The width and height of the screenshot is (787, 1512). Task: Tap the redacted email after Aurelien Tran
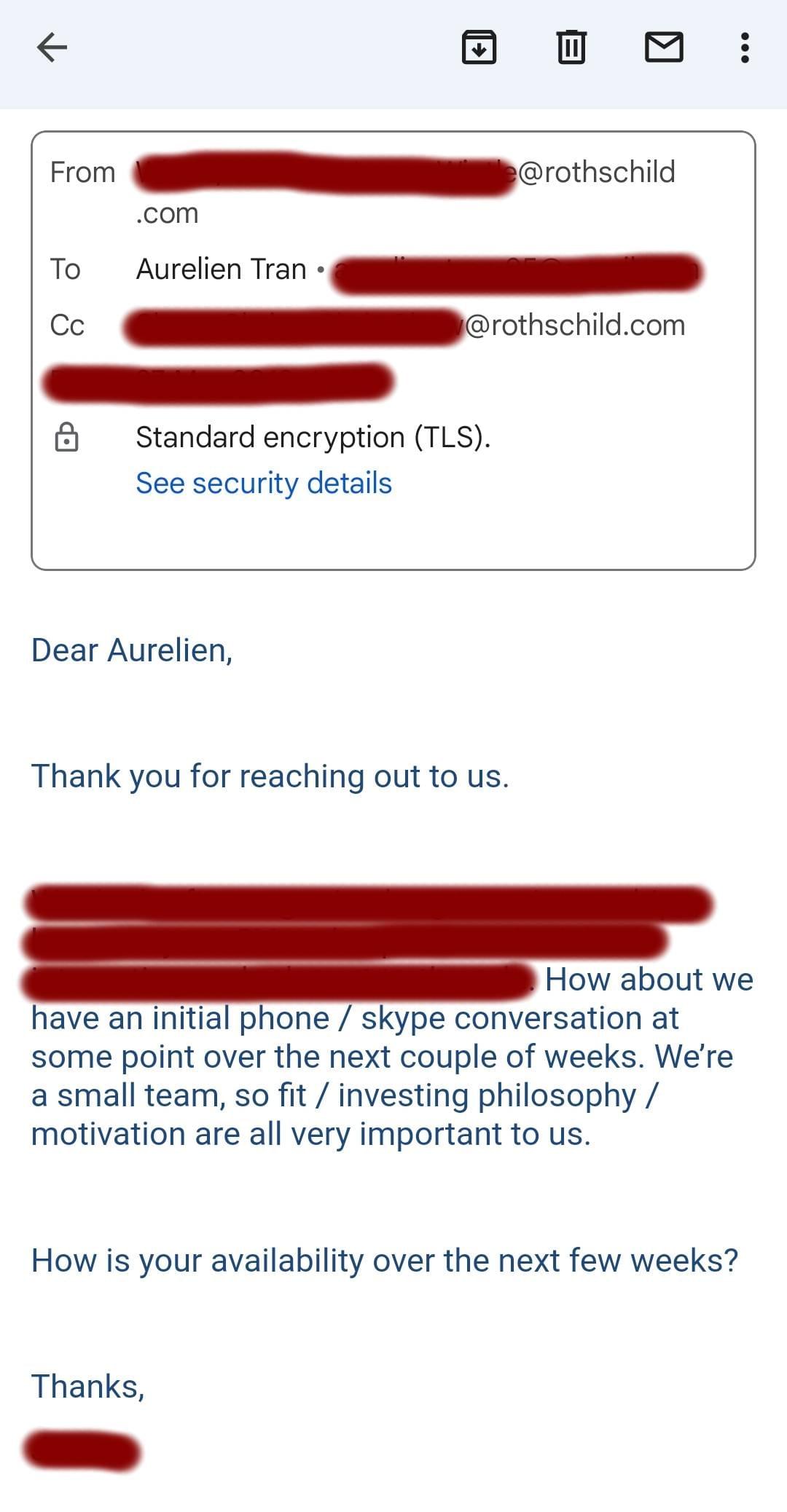pyautogui.click(x=517, y=273)
